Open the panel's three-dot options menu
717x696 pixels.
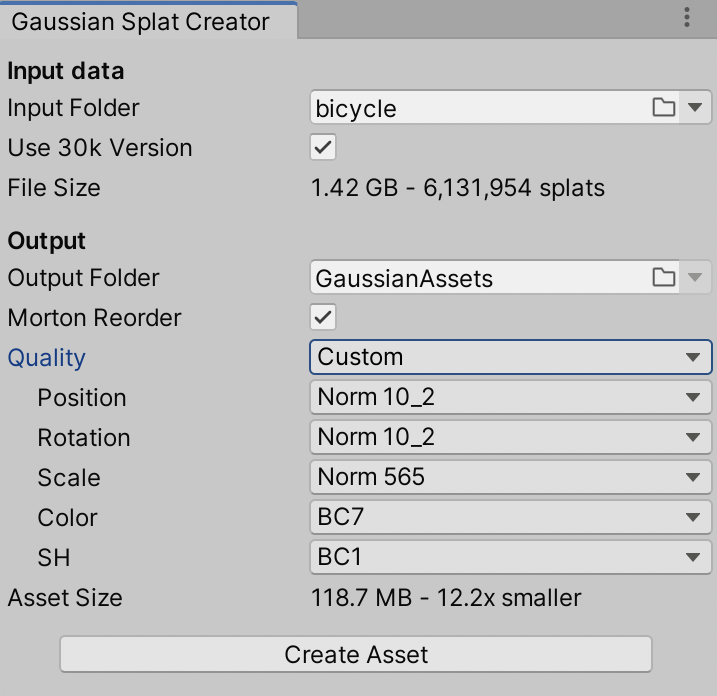[x=687, y=17]
